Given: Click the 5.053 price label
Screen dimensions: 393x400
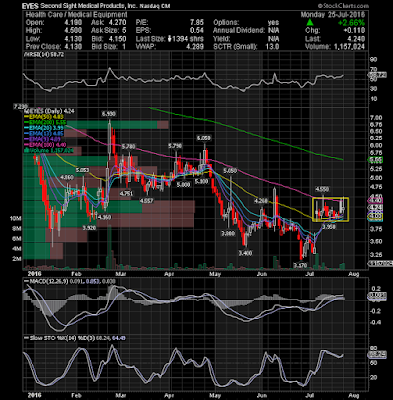Looking at the screenshot, I should 82,170.
